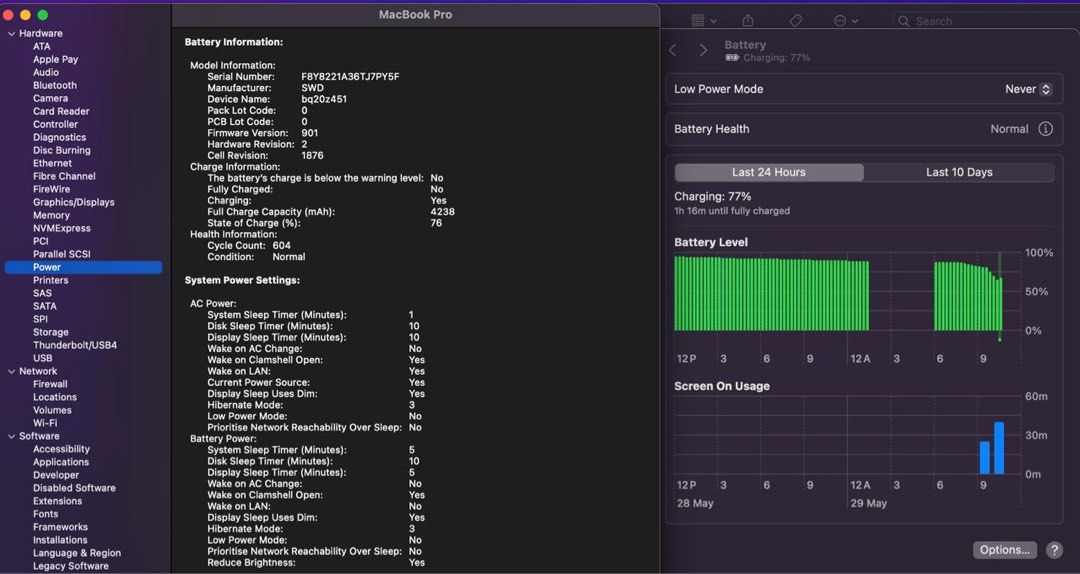Select Accessibility under Software
The image size is (1080, 574).
(61, 449)
